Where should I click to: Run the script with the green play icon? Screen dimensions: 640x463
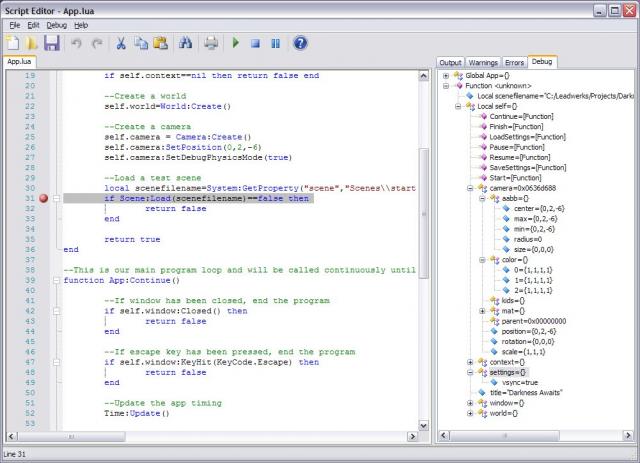236,43
